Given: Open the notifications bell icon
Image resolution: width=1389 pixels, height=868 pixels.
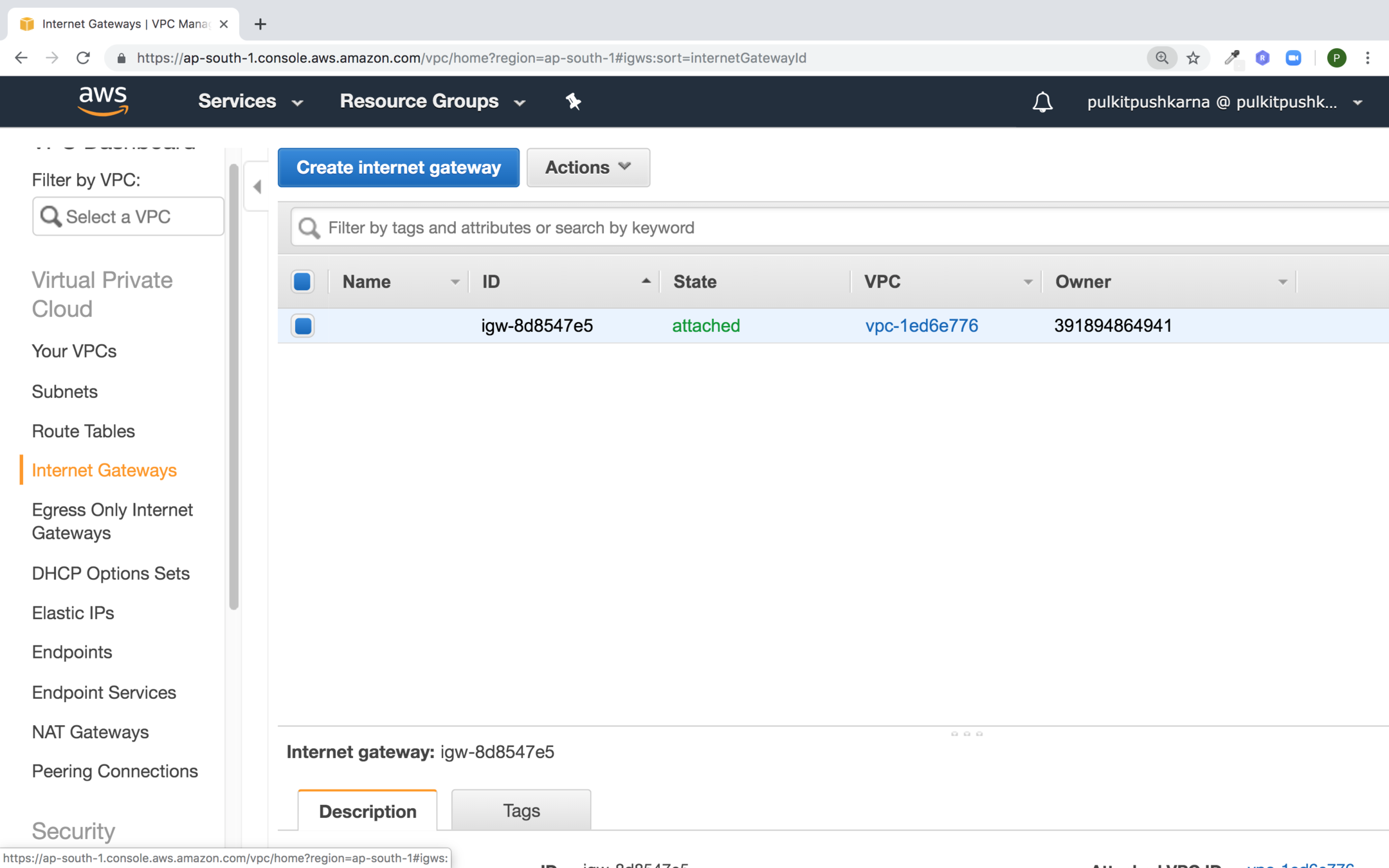Looking at the screenshot, I should point(1042,102).
